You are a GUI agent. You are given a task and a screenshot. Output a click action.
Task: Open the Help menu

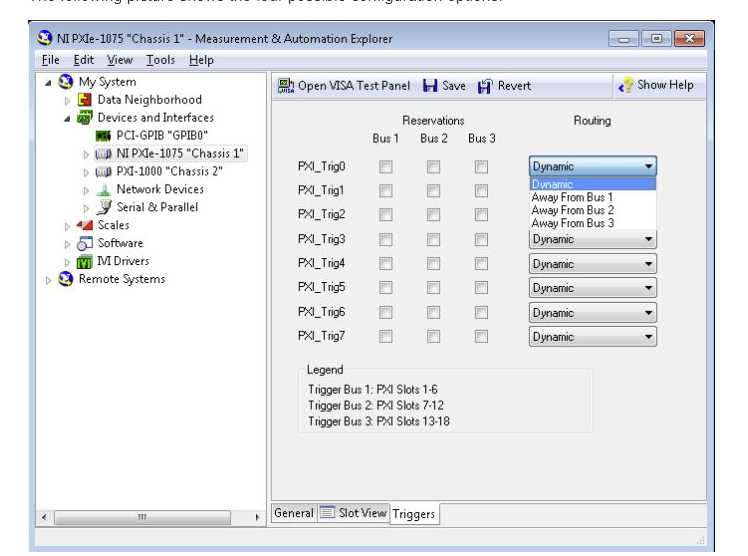coord(201,60)
